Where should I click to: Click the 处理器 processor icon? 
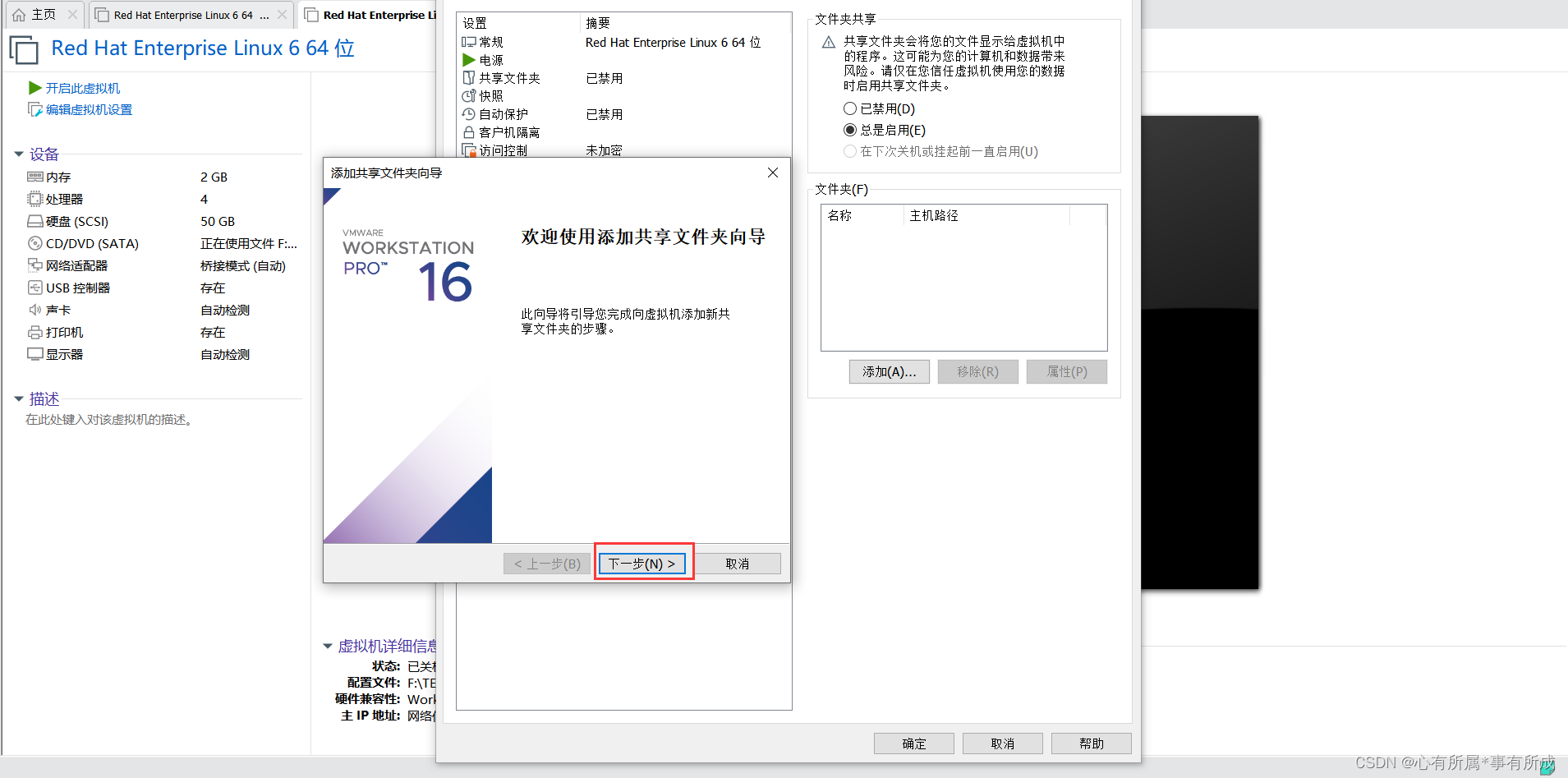pos(35,199)
